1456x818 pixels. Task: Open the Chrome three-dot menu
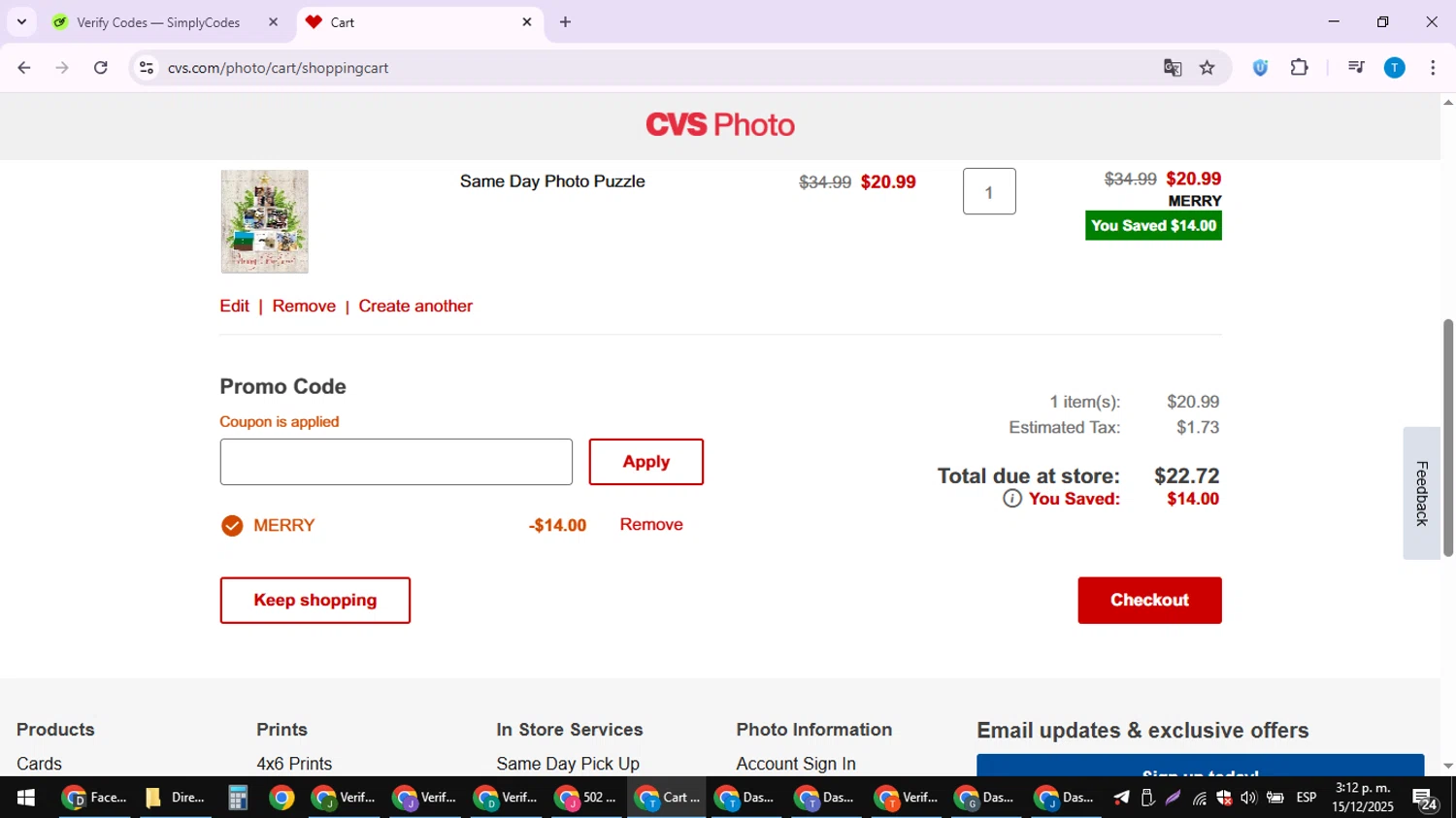pyautogui.click(x=1434, y=68)
